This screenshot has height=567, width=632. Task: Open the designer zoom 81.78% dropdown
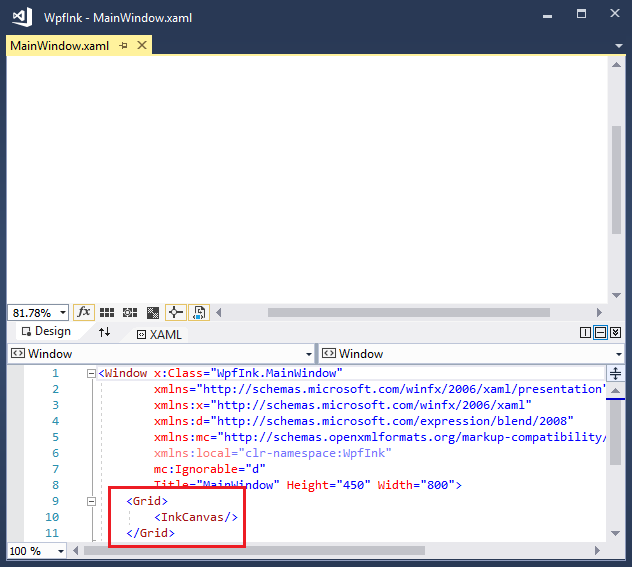pos(63,312)
